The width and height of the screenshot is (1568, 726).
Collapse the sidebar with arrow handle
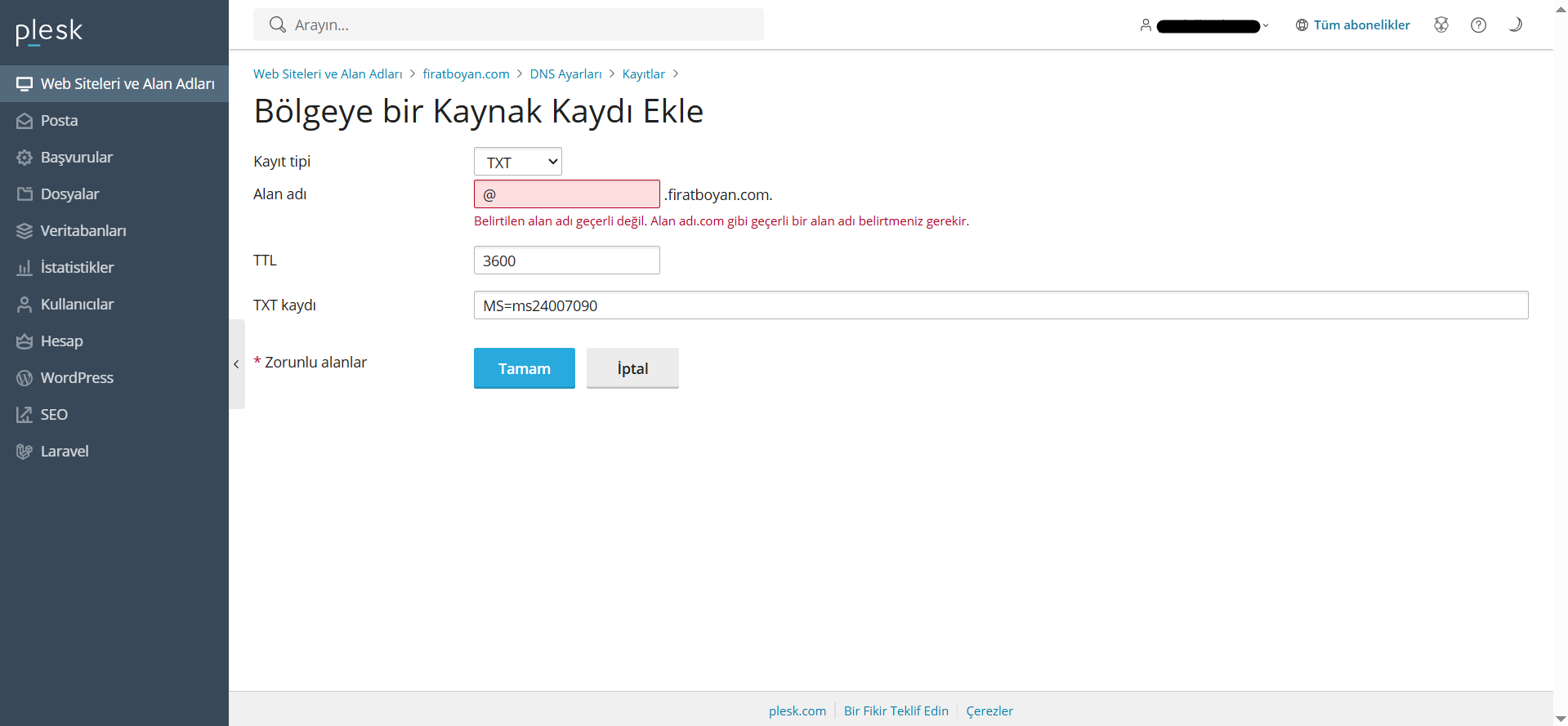[236, 364]
